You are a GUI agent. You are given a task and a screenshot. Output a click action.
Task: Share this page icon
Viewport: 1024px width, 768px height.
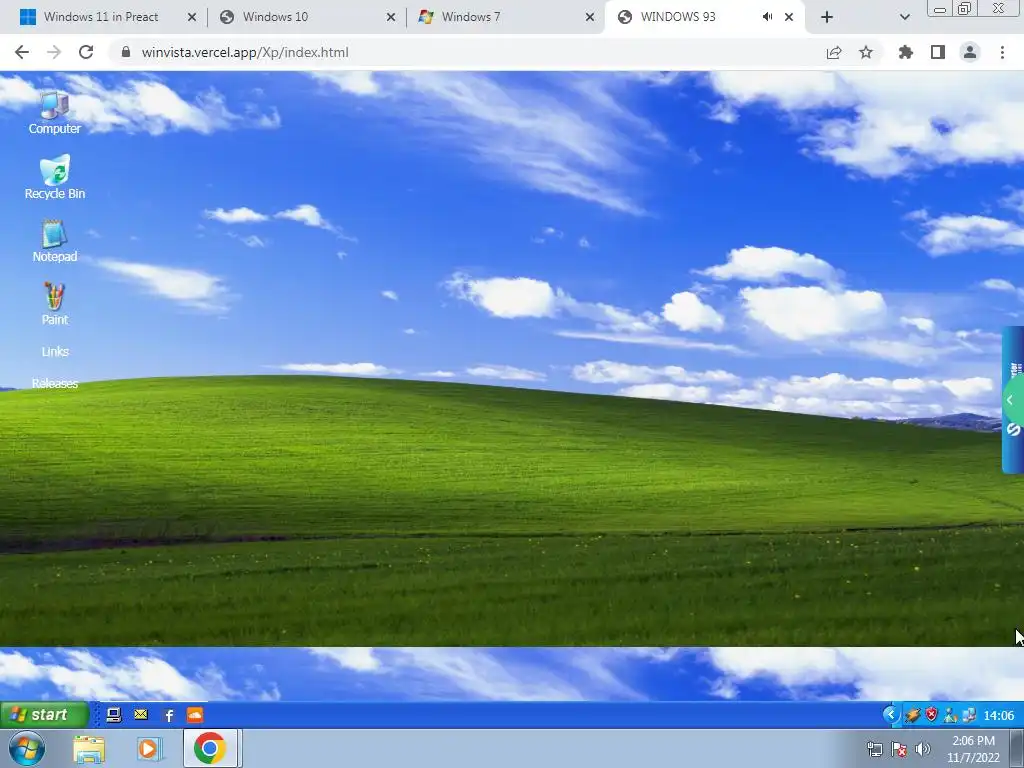tap(834, 52)
